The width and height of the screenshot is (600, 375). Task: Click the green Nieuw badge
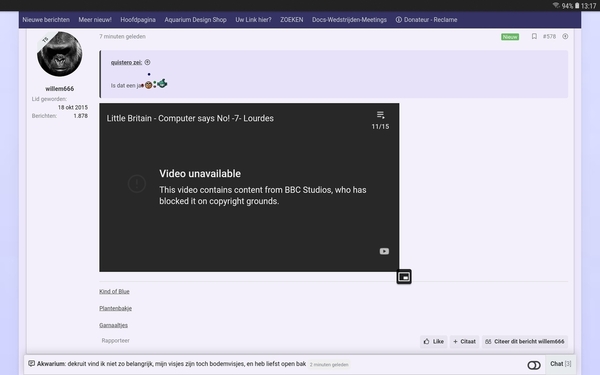[x=510, y=37]
